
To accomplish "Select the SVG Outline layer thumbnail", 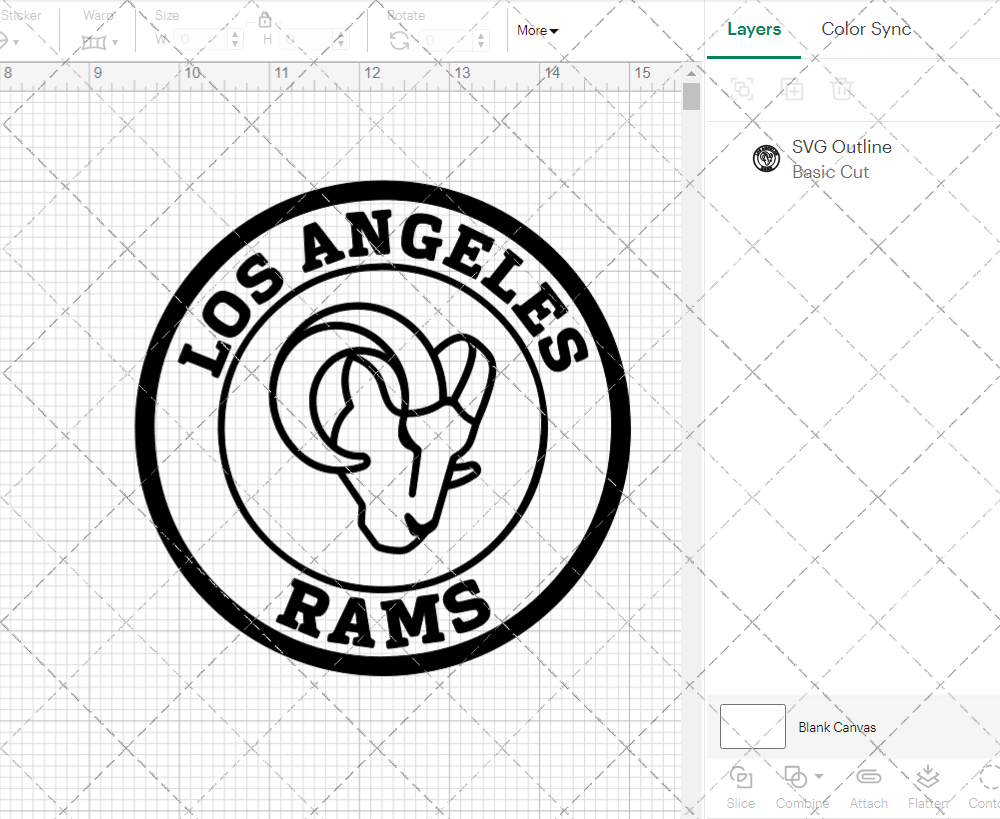I will coord(766,158).
